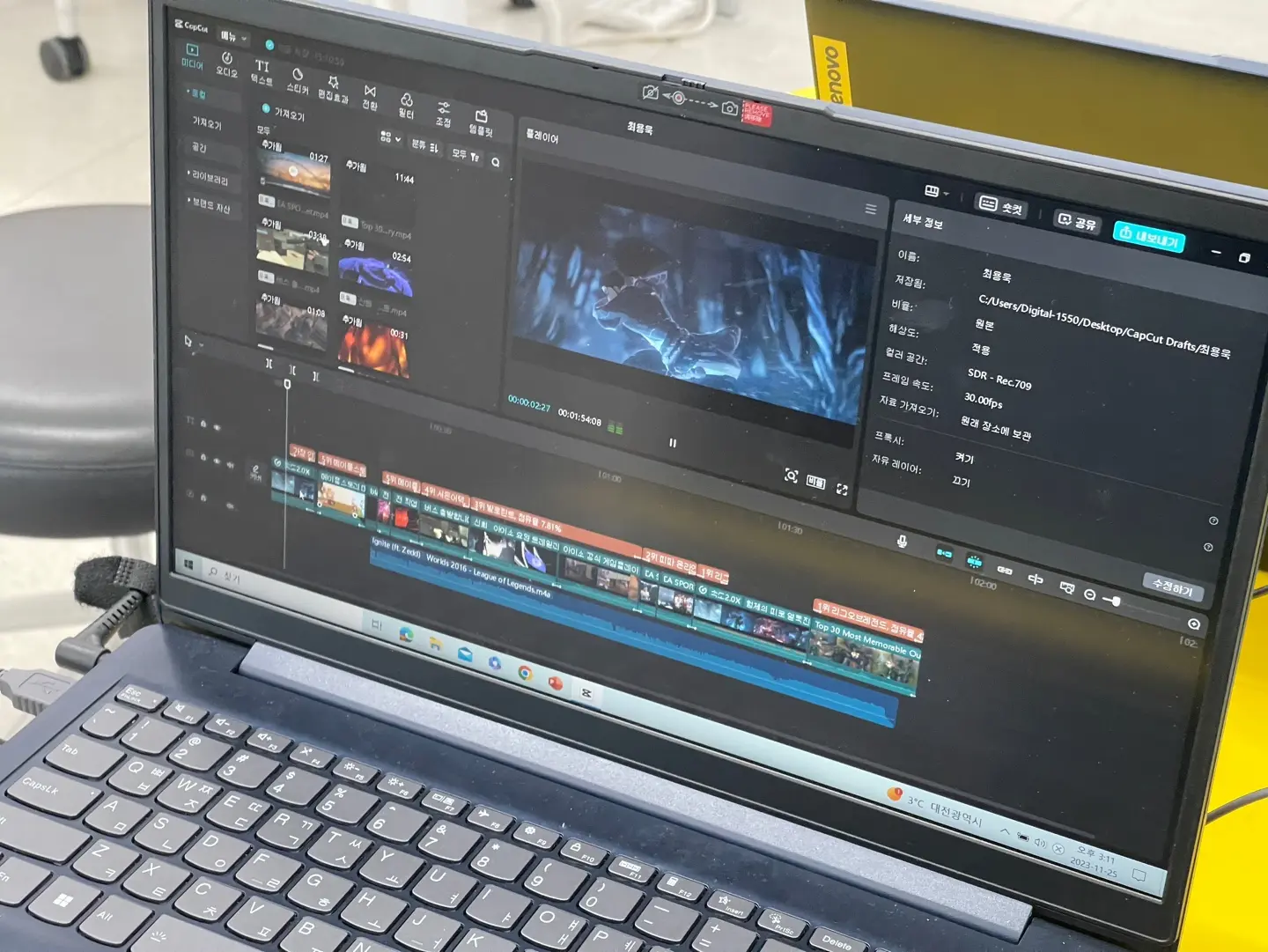1268x952 pixels.
Task: Click the 수정하기 (Modify) button
Action: coord(1172,587)
